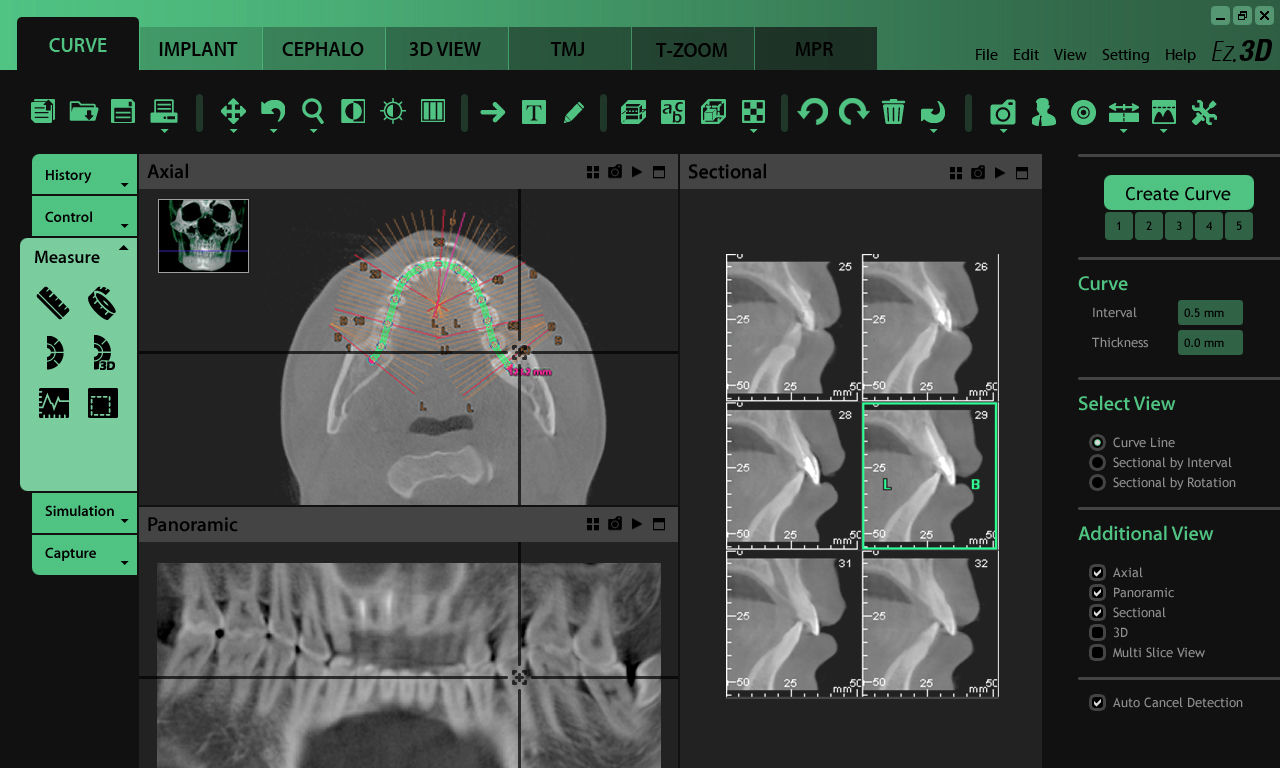Image resolution: width=1280 pixels, height=768 pixels.
Task: Switch to the 3D VIEW tab
Action: [x=445, y=49]
